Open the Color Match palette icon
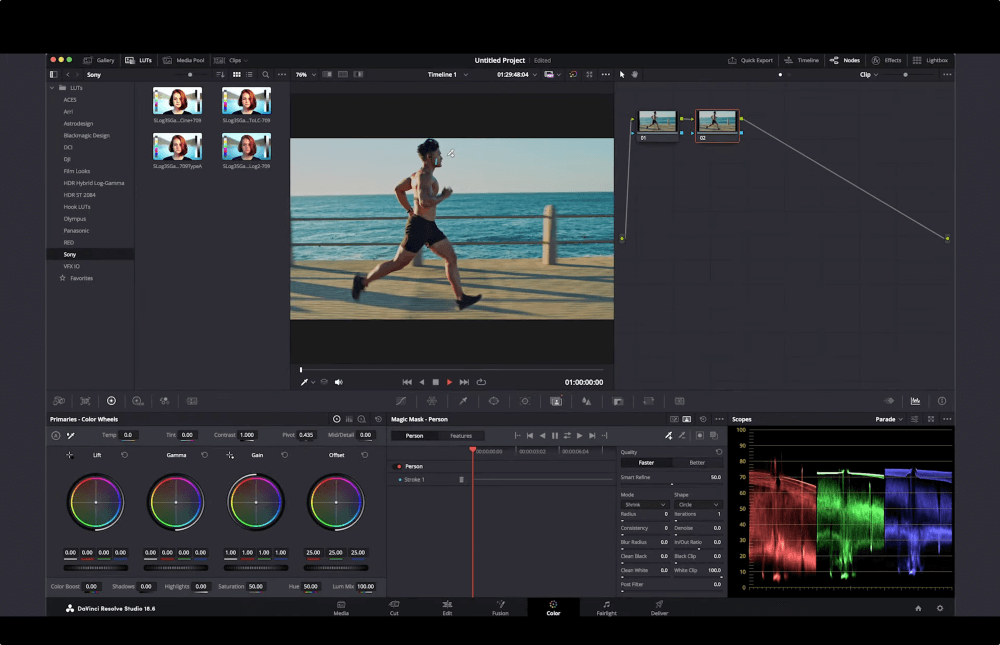 click(x=85, y=401)
